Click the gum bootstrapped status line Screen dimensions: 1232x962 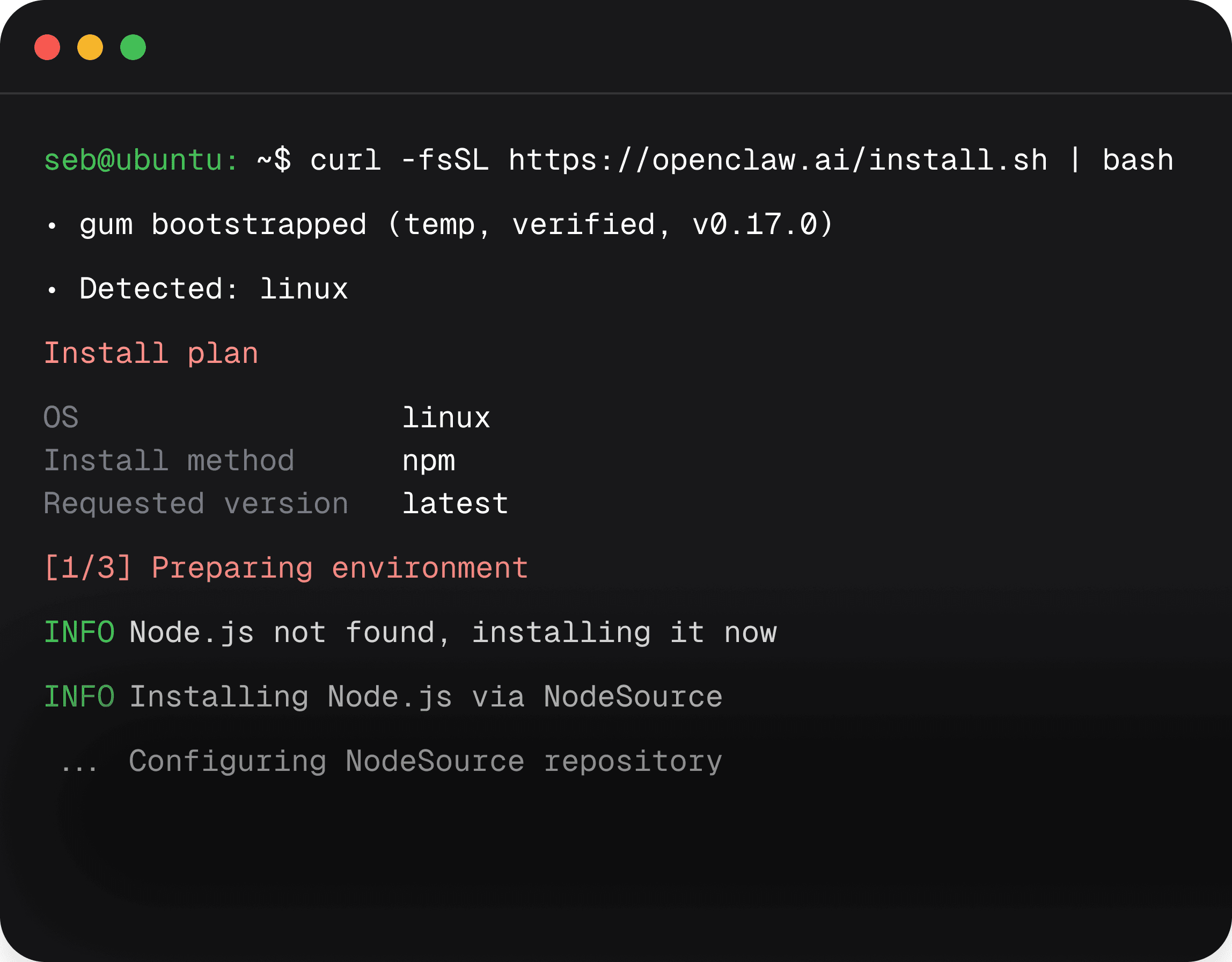coord(456,224)
